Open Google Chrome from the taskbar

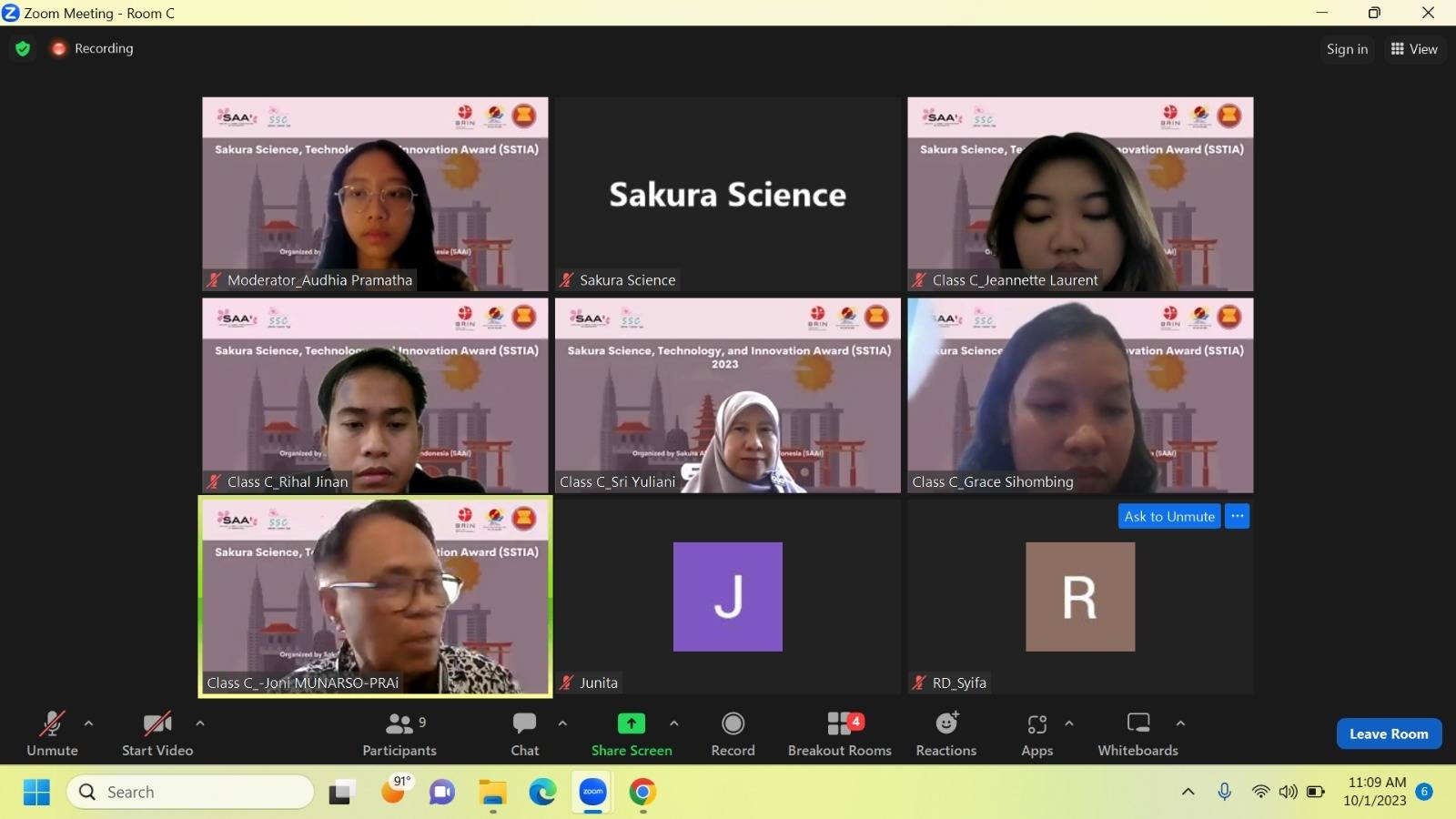click(x=642, y=793)
